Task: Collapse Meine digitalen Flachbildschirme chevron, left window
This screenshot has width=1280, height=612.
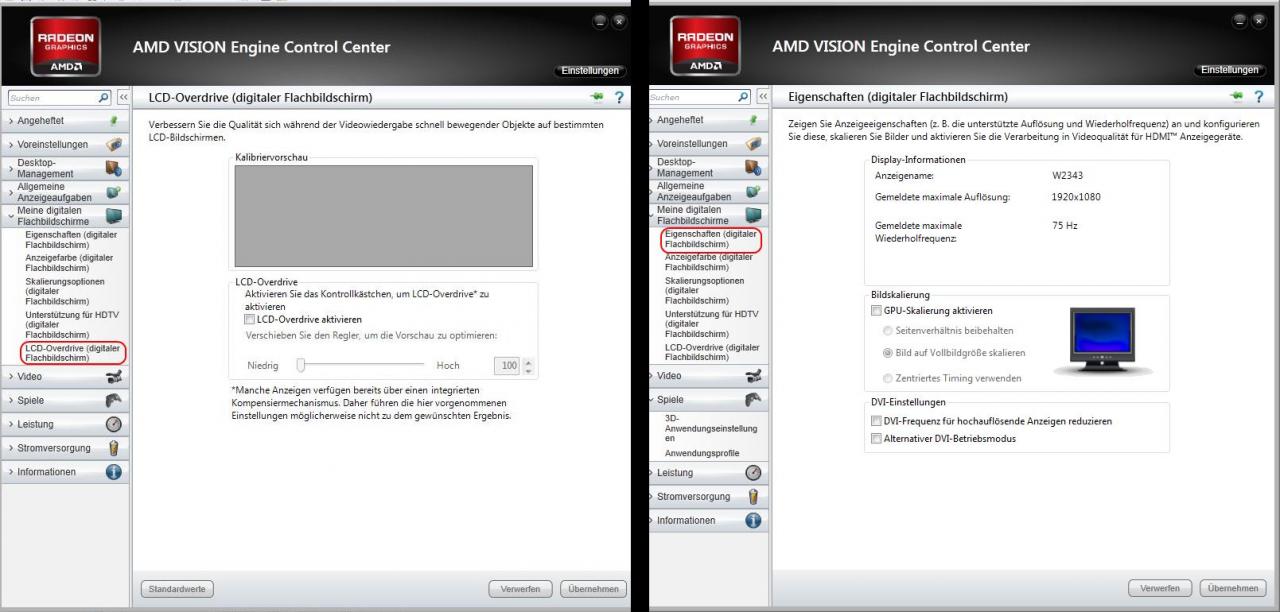Action: click(x=10, y=215)
